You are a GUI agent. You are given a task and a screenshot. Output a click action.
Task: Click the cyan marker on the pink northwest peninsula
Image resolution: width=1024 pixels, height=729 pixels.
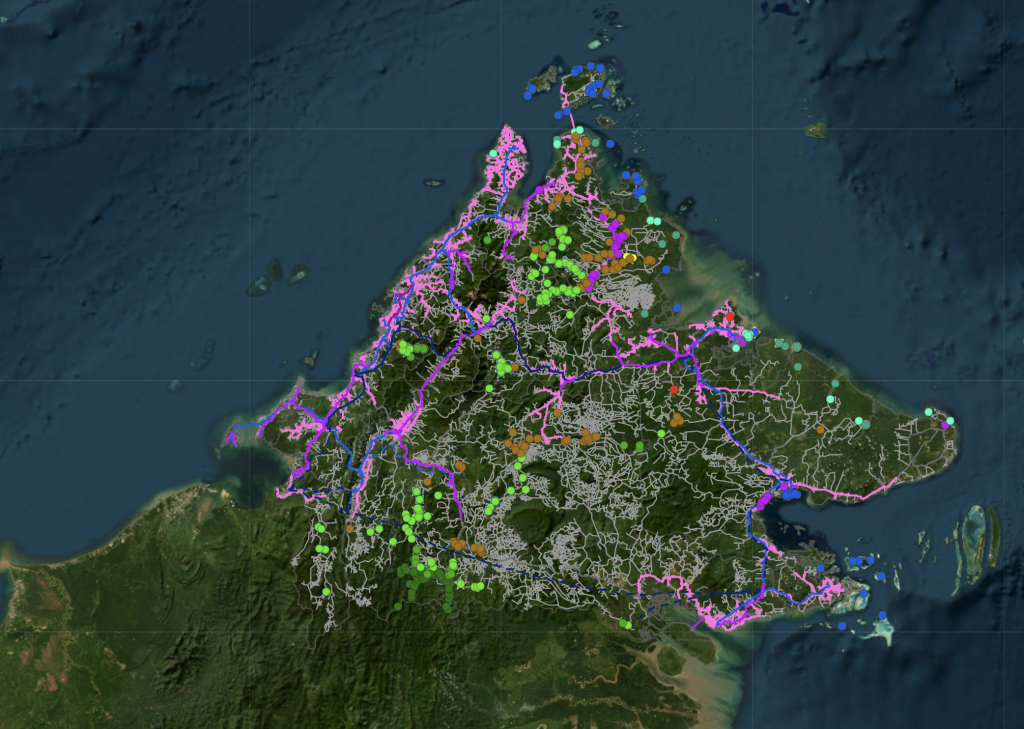[493, 154]
